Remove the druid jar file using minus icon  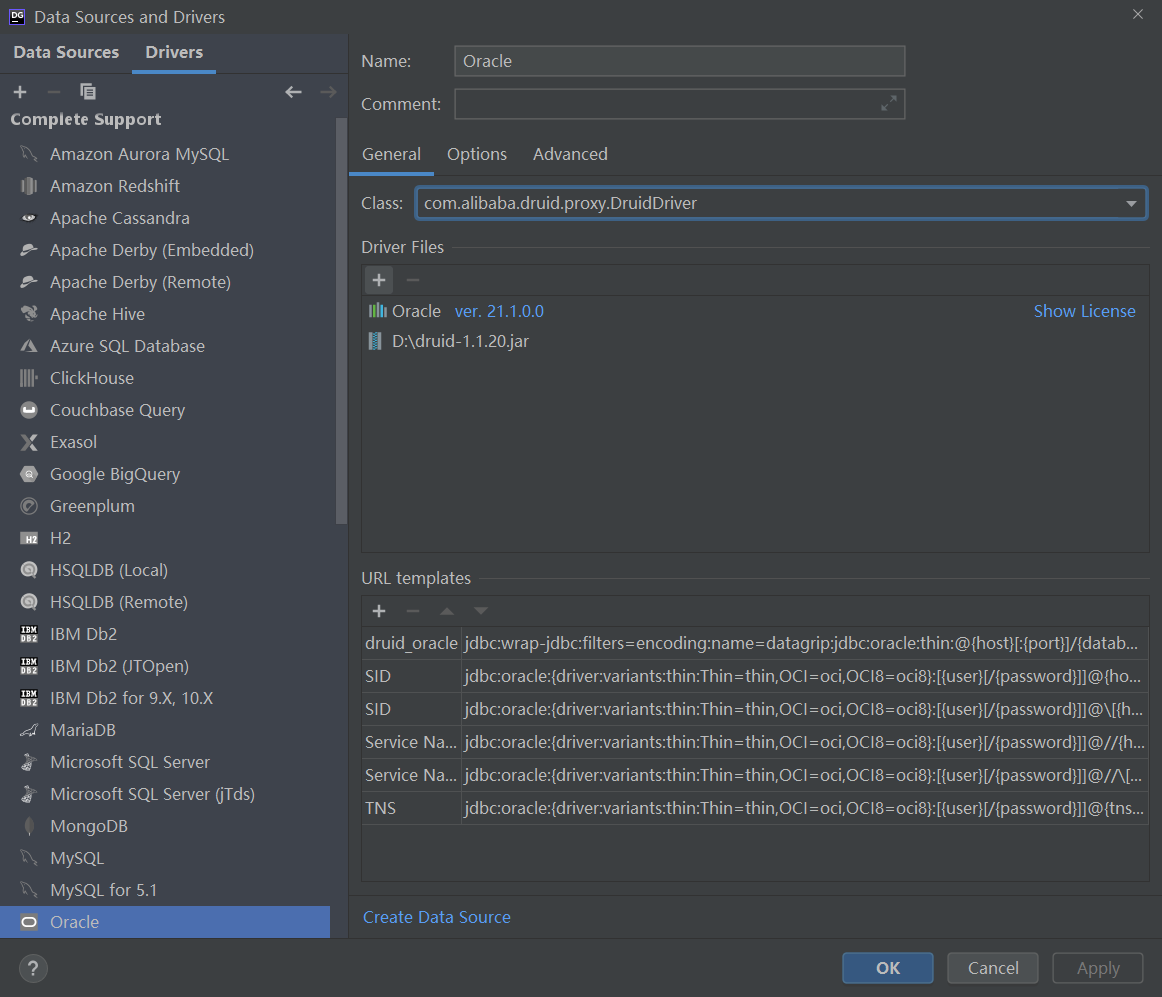coord(412,280)
